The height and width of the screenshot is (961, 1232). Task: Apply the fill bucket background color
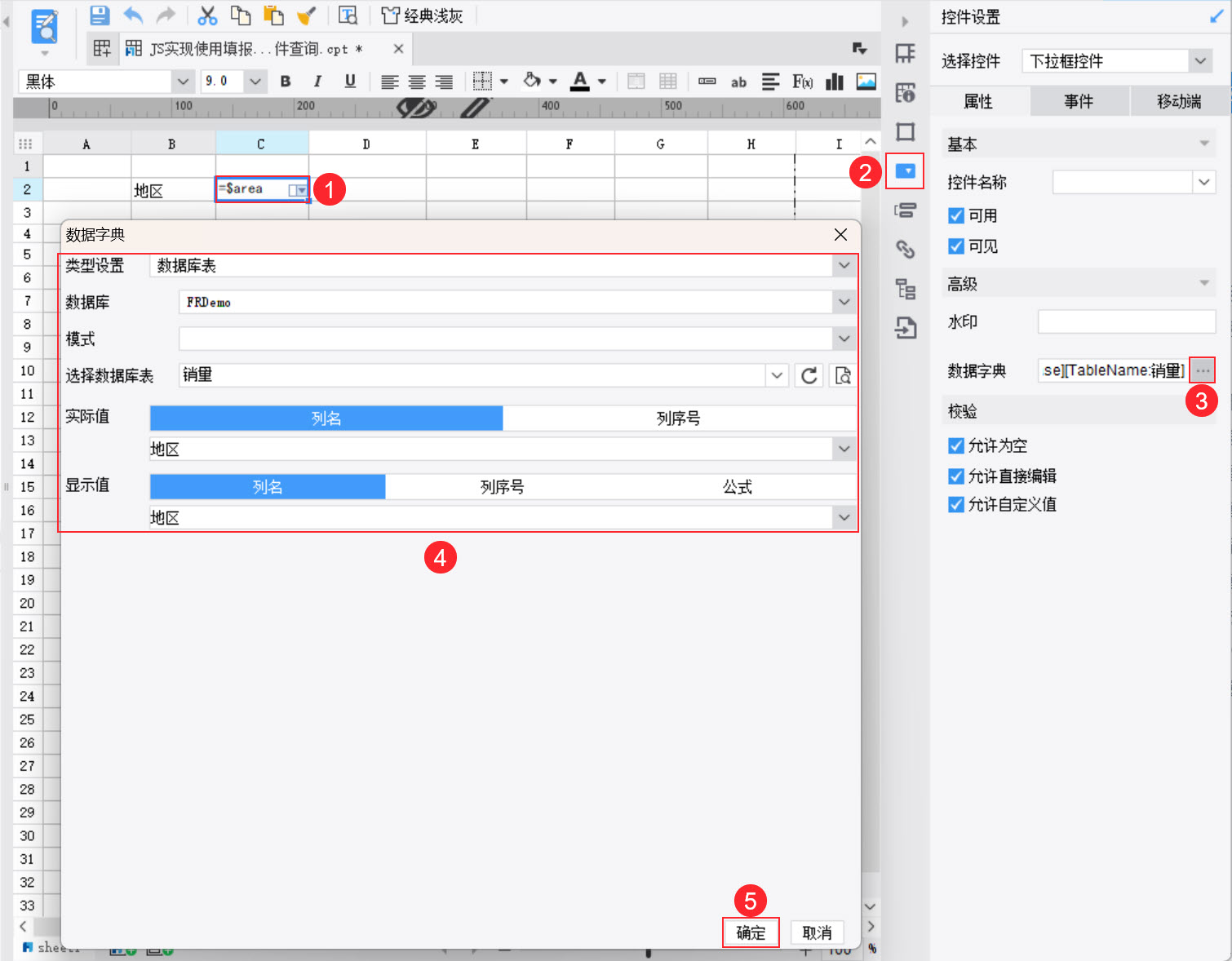[532, 81]
